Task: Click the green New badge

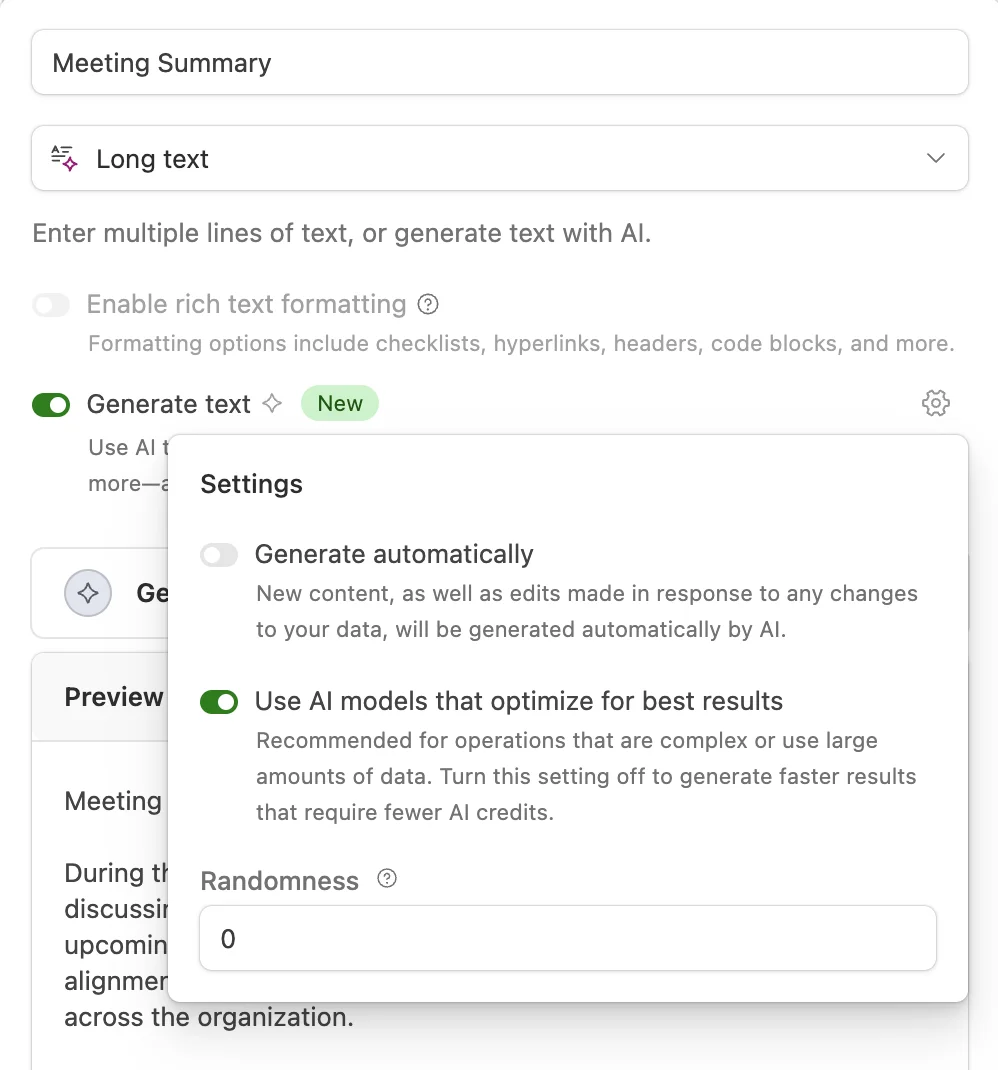Action: tap(340, 403)
